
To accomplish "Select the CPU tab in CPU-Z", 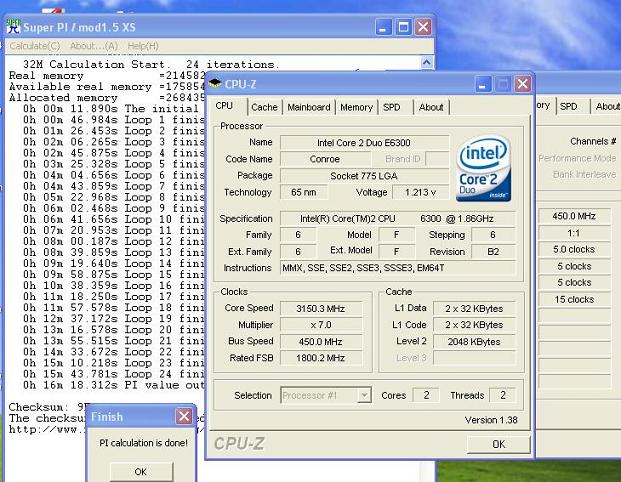I will point(224,106).
